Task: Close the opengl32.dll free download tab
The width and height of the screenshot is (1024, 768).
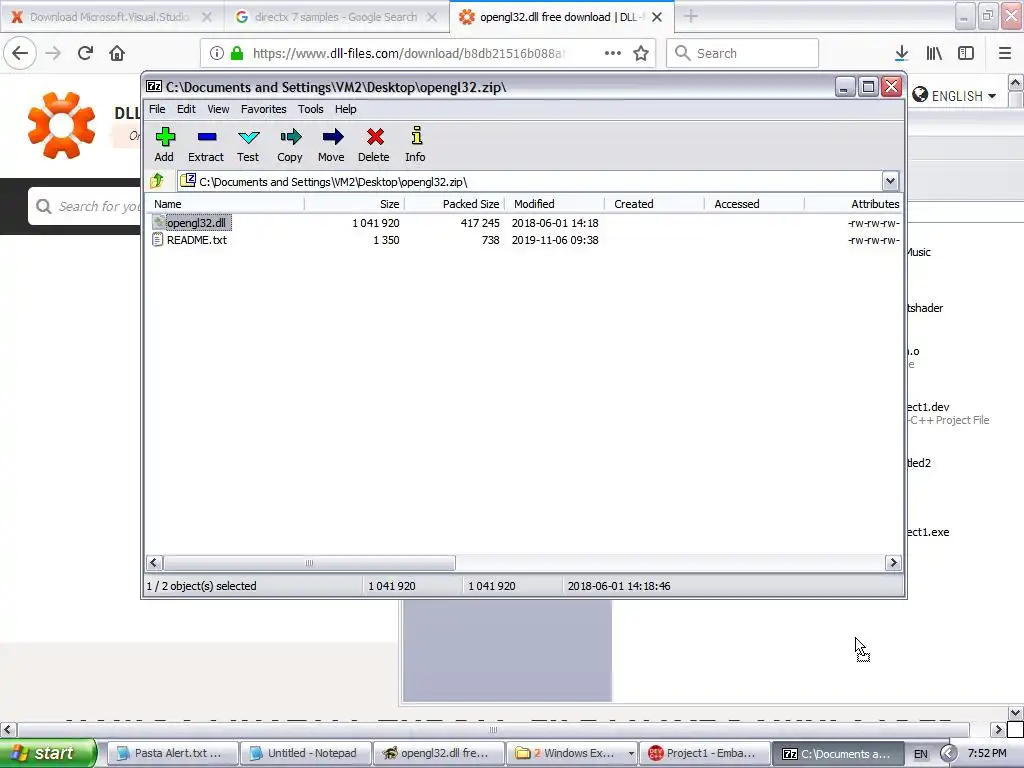Action: pos(657,17)
